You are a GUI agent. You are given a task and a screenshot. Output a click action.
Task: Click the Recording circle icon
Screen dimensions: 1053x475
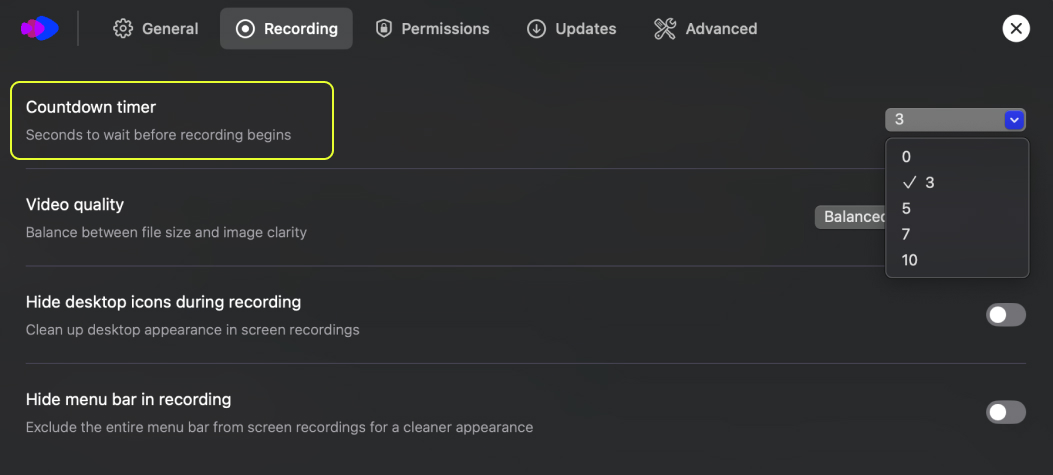245,29
